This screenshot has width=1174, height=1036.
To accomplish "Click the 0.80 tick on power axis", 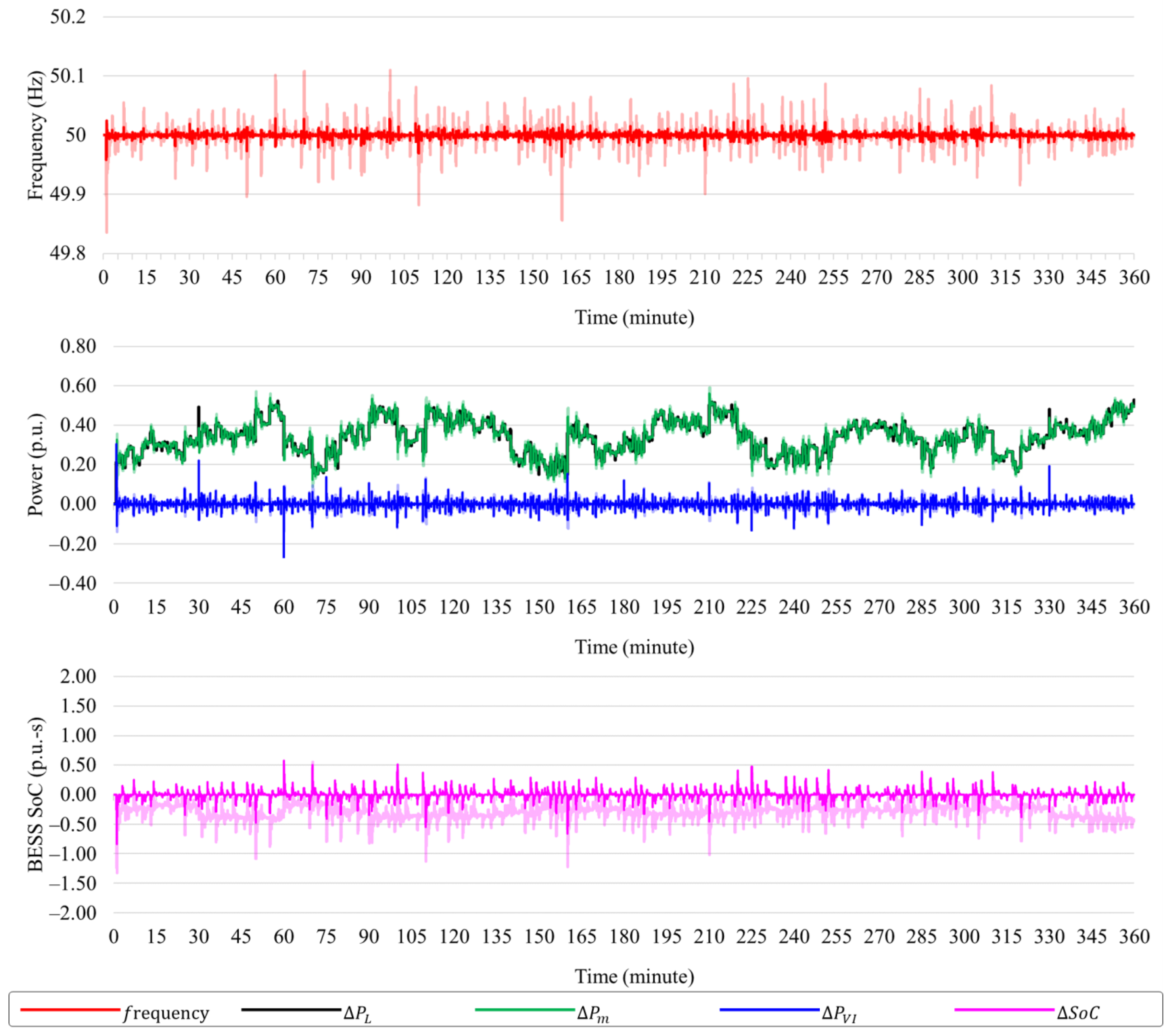I will coord(78,346).
